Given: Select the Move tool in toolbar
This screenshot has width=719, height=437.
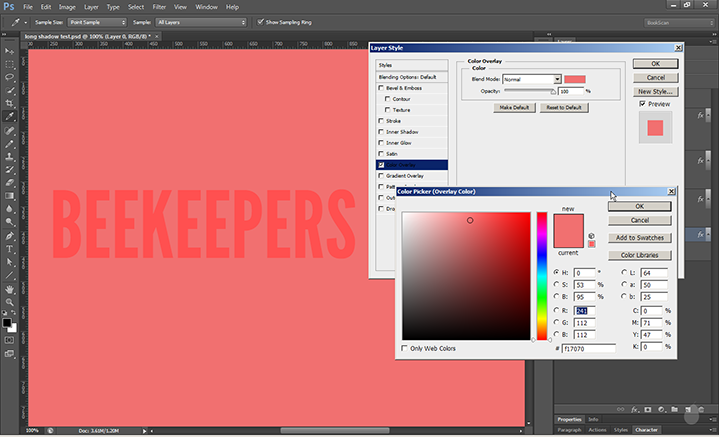Looking at the screenshot, I should [10, 48].
